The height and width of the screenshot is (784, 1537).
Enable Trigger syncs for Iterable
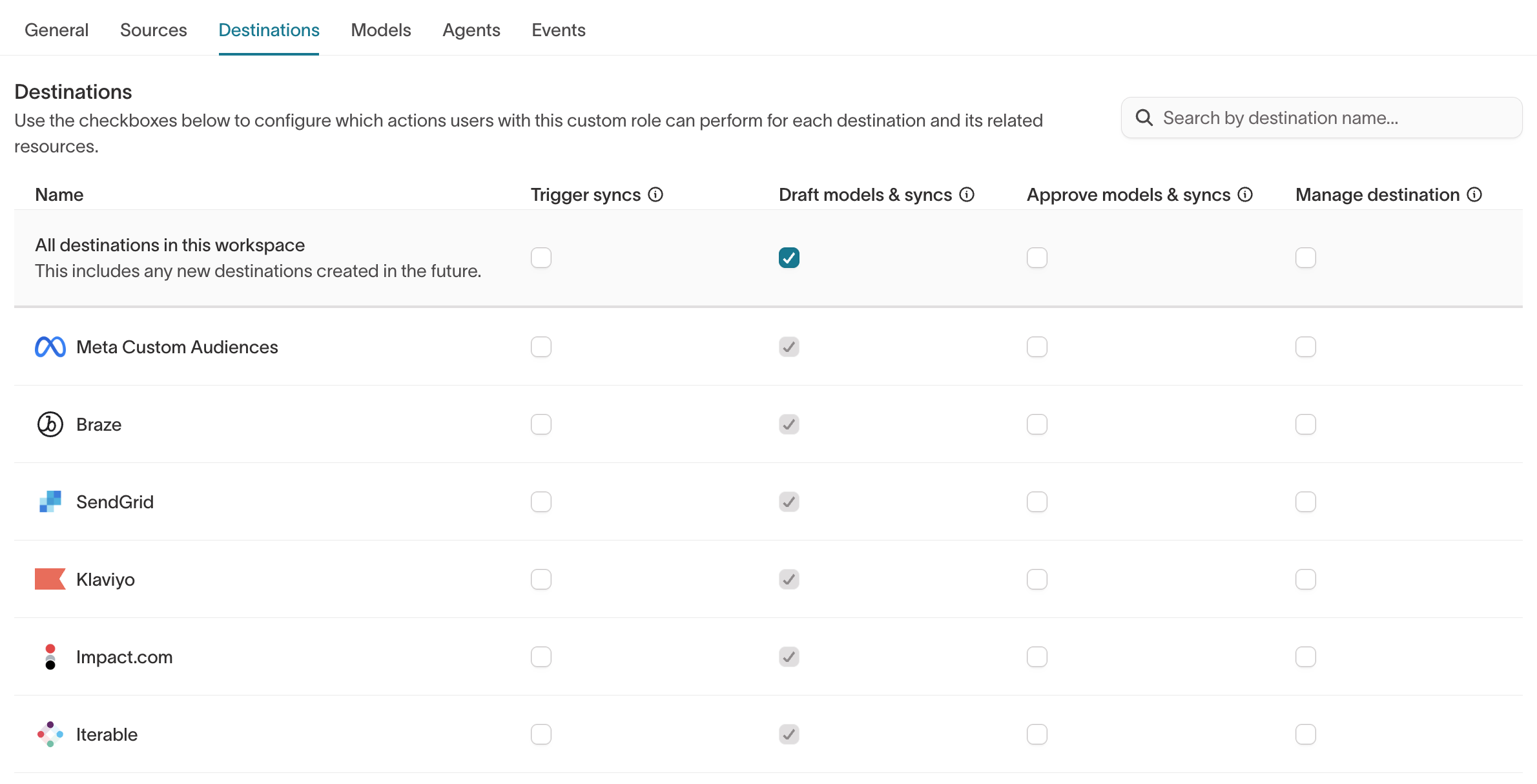[541, 734]
